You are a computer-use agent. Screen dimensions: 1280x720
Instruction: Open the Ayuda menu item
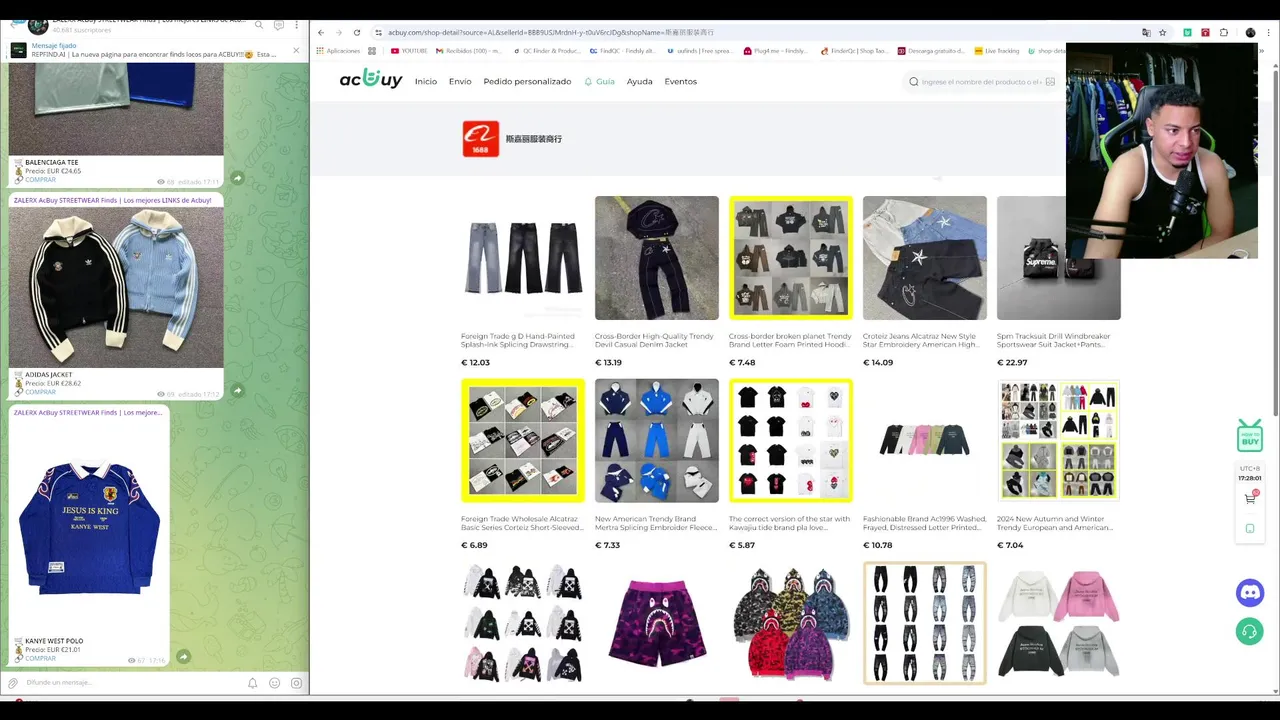click(x=640, y=81)
